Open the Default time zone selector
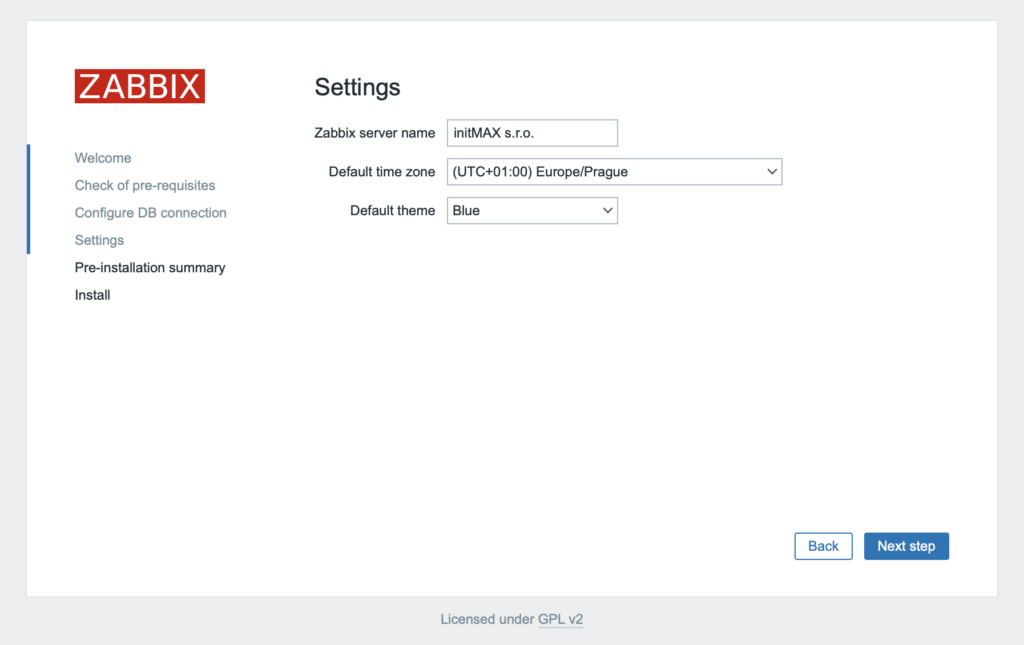The height and width of the screenshot is (645, 1024). click(x=613, y=171)
